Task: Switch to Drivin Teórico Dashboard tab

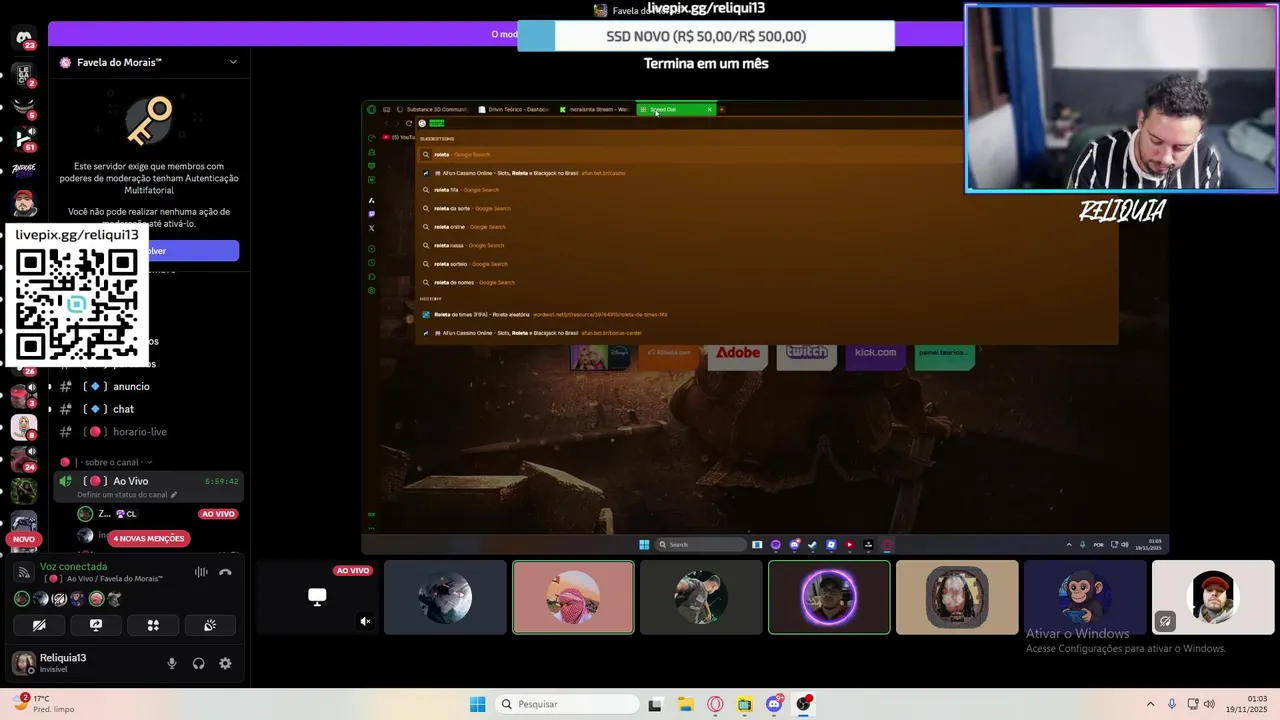Action: (513, 109)
